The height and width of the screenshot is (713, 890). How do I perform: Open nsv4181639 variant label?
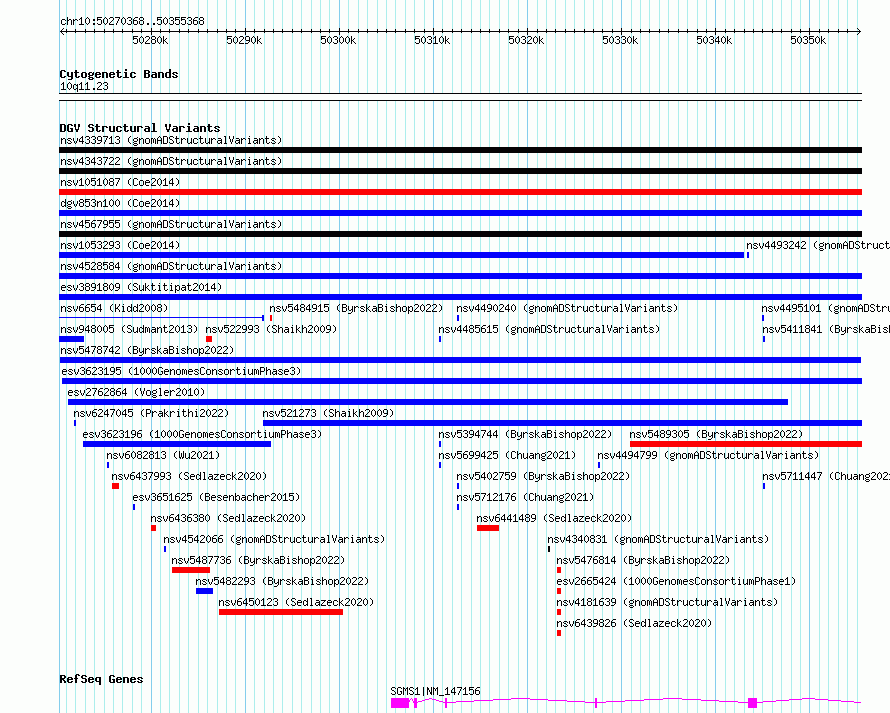tap(667, 602)
